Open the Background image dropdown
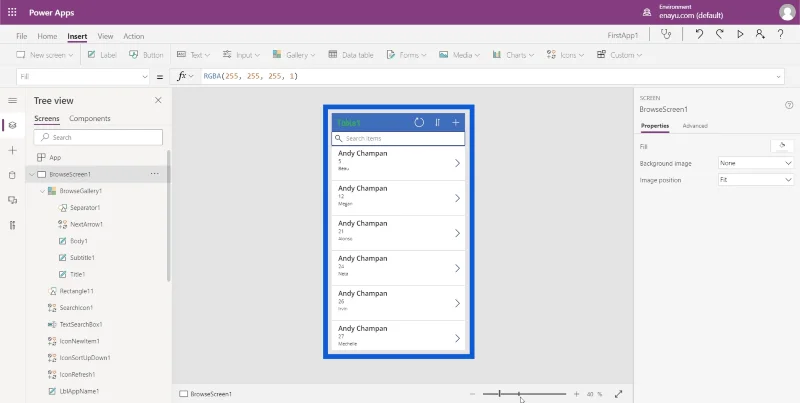 [x=756, y=163]
